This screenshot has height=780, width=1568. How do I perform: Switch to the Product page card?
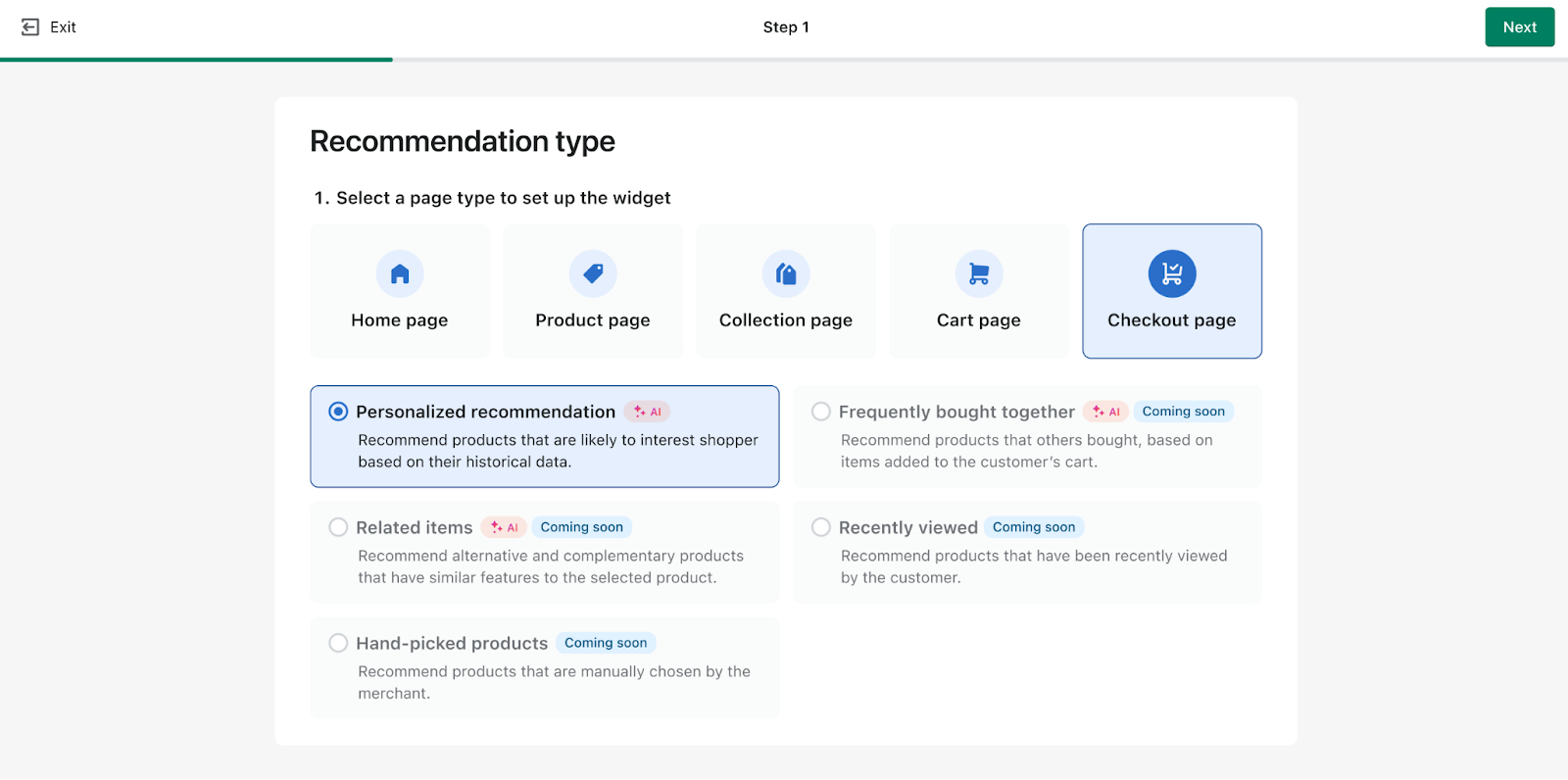click(592, 291)
